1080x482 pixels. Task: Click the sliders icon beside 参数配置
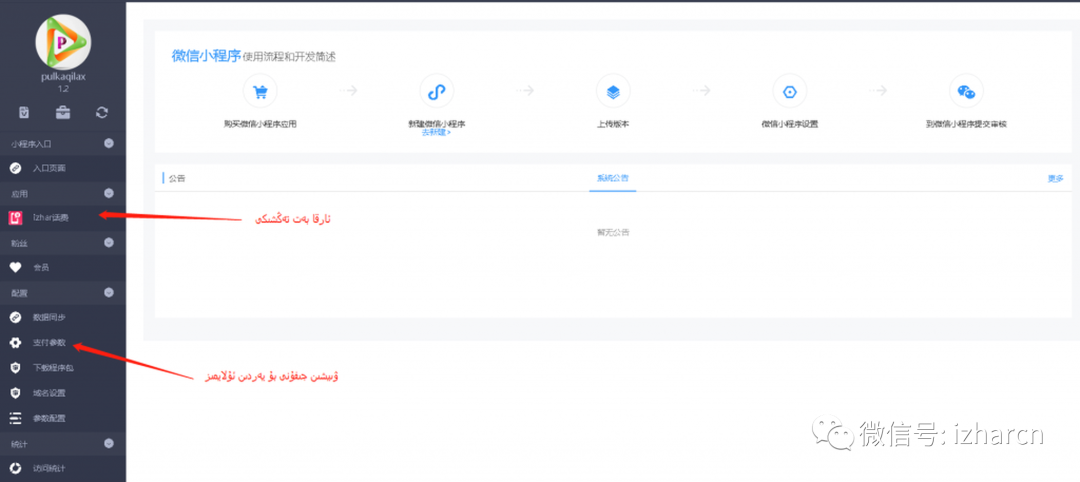[x=15, y=418]
